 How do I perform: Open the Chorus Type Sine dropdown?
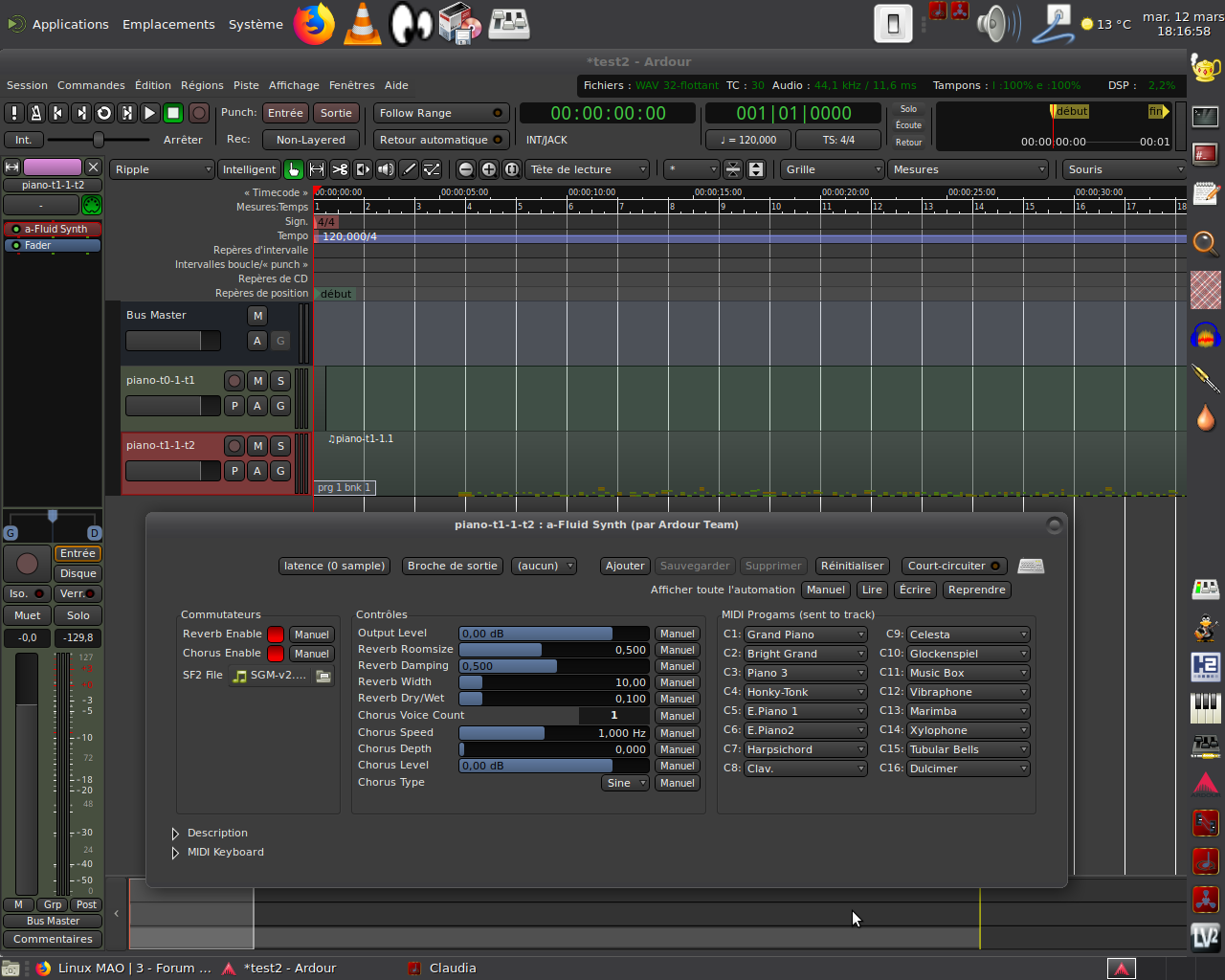coord(625,783)
